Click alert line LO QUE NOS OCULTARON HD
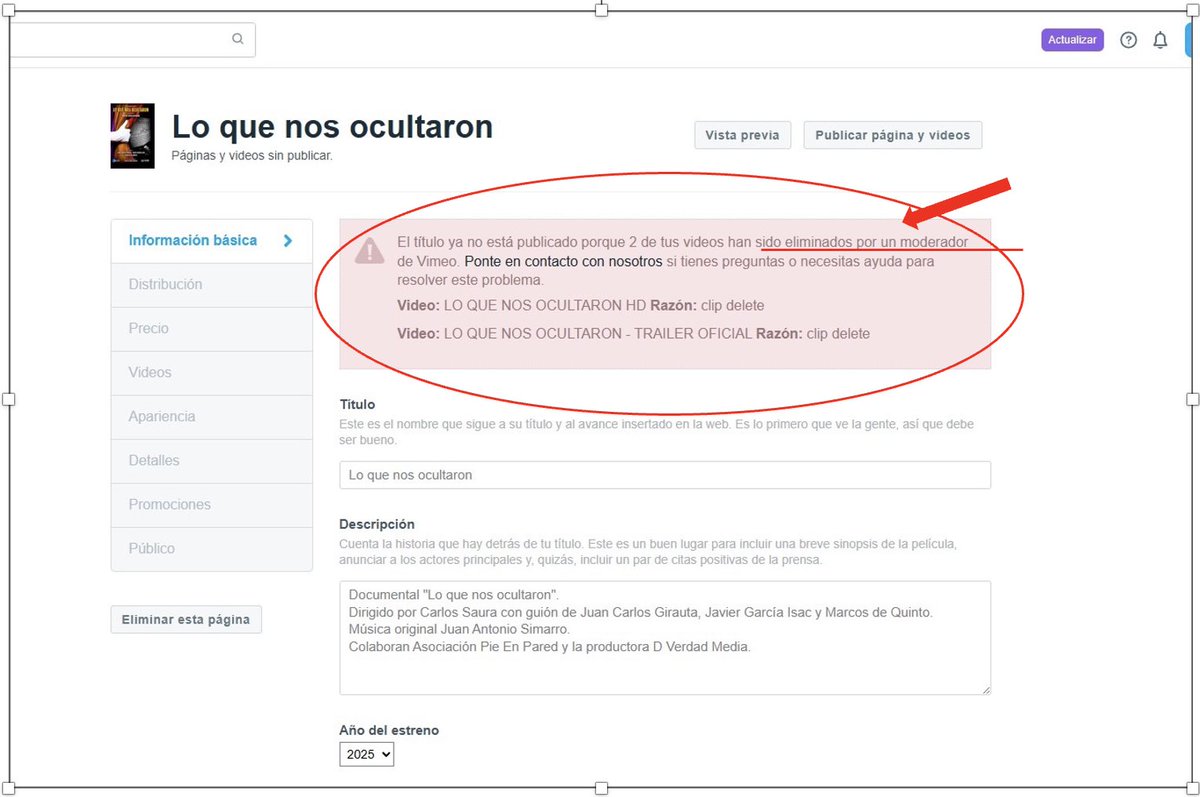This screenshot has width=1200, height=797. pos(580,305)
